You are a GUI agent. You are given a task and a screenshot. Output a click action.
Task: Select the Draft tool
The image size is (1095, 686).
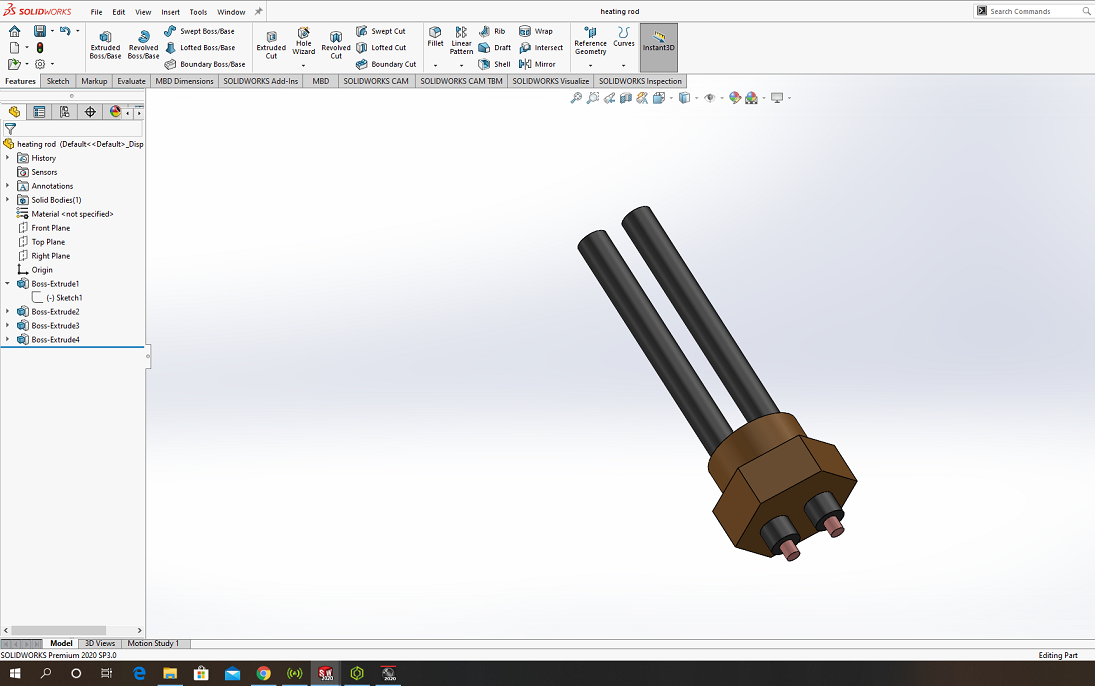494,48
